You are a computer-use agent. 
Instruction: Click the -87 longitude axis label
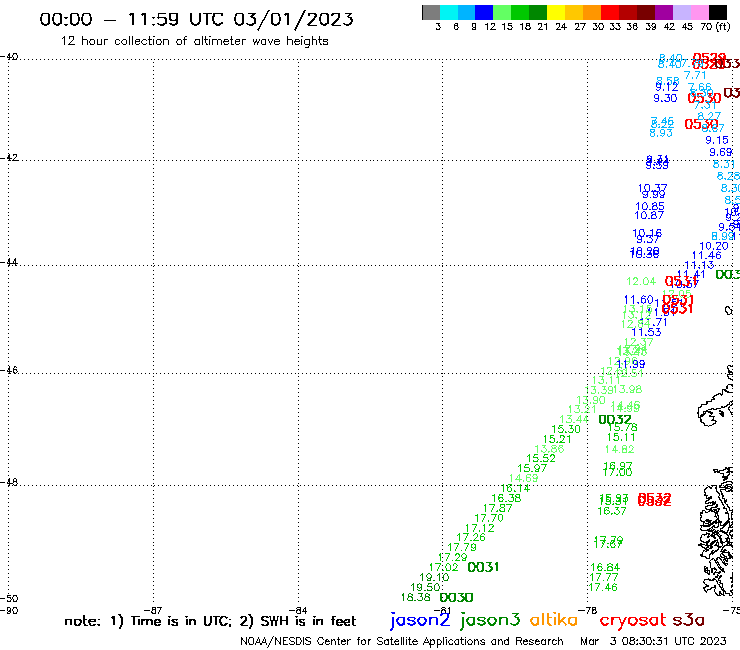[x=153, y=610]
